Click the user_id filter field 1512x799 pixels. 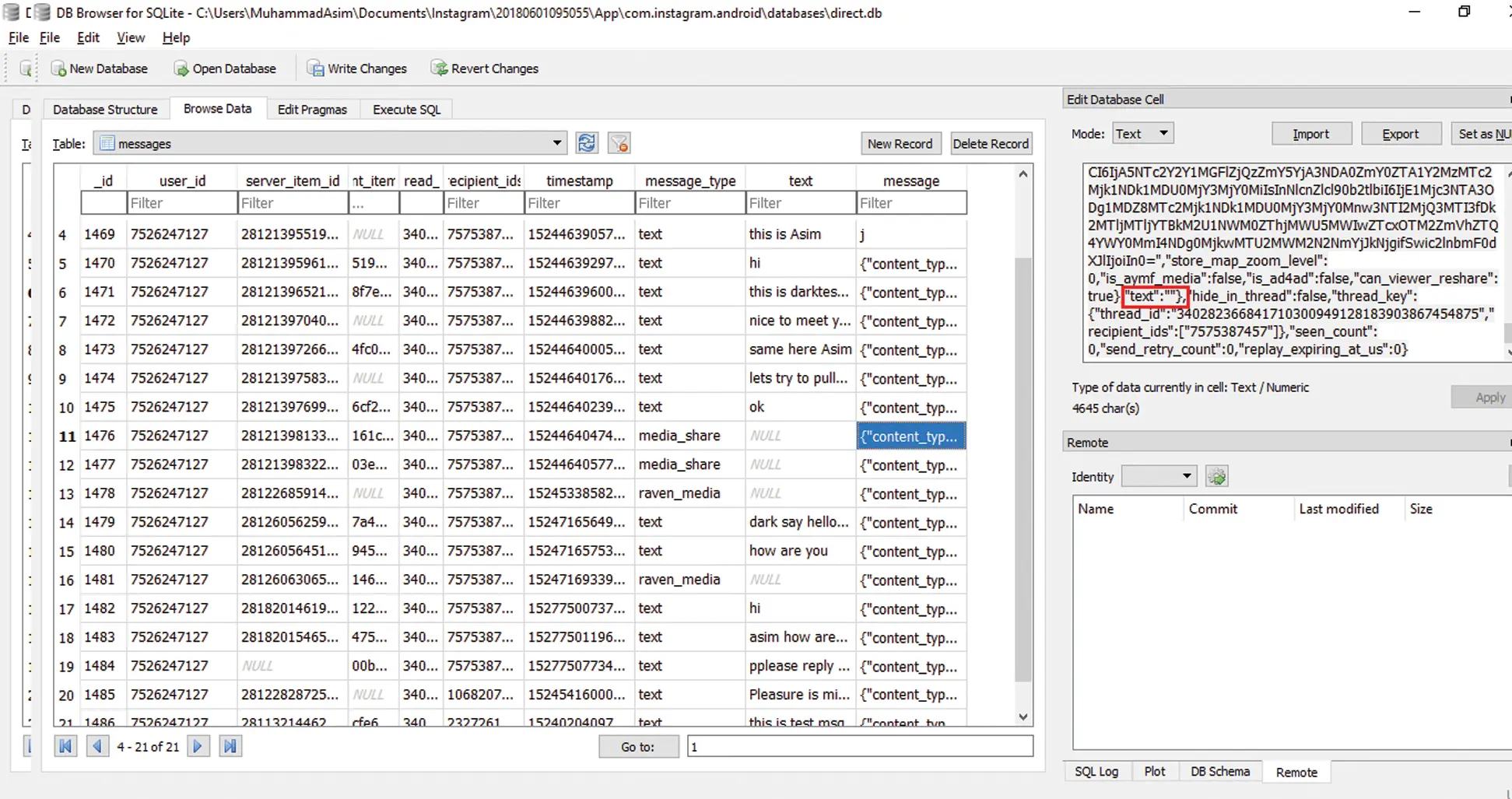pyautogui.click(x=182, y=202)
